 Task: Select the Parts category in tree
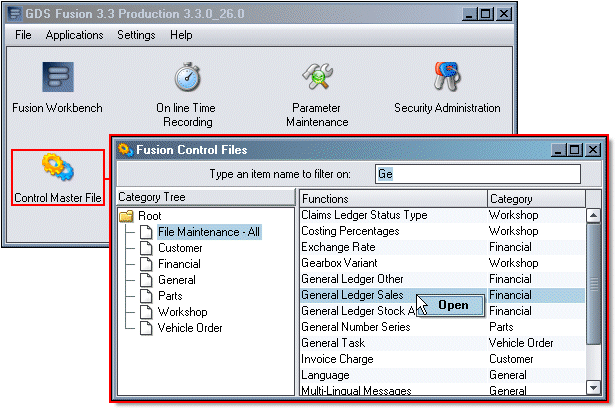coord(170,296)
